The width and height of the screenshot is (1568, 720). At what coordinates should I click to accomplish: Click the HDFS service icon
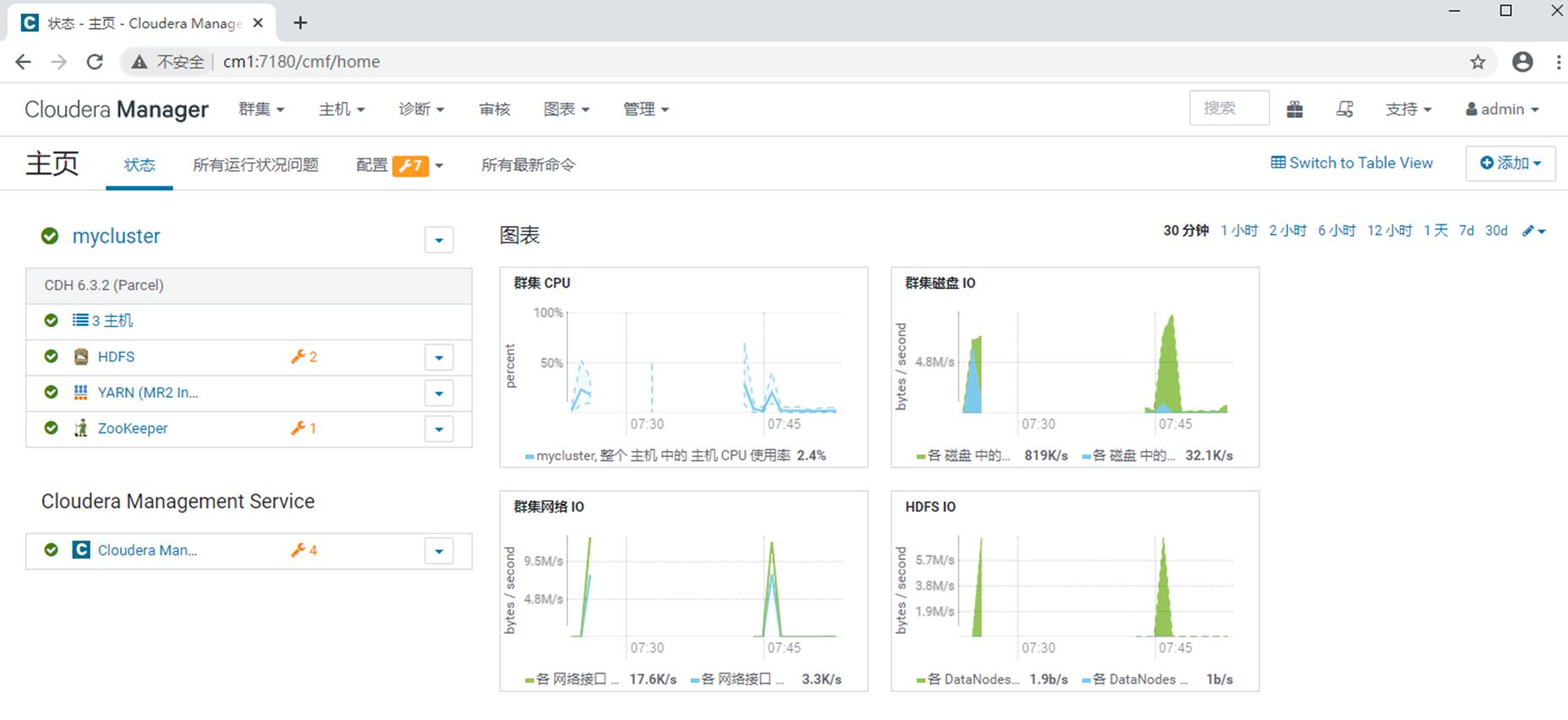pyautogui.click(x=81, y=357)
